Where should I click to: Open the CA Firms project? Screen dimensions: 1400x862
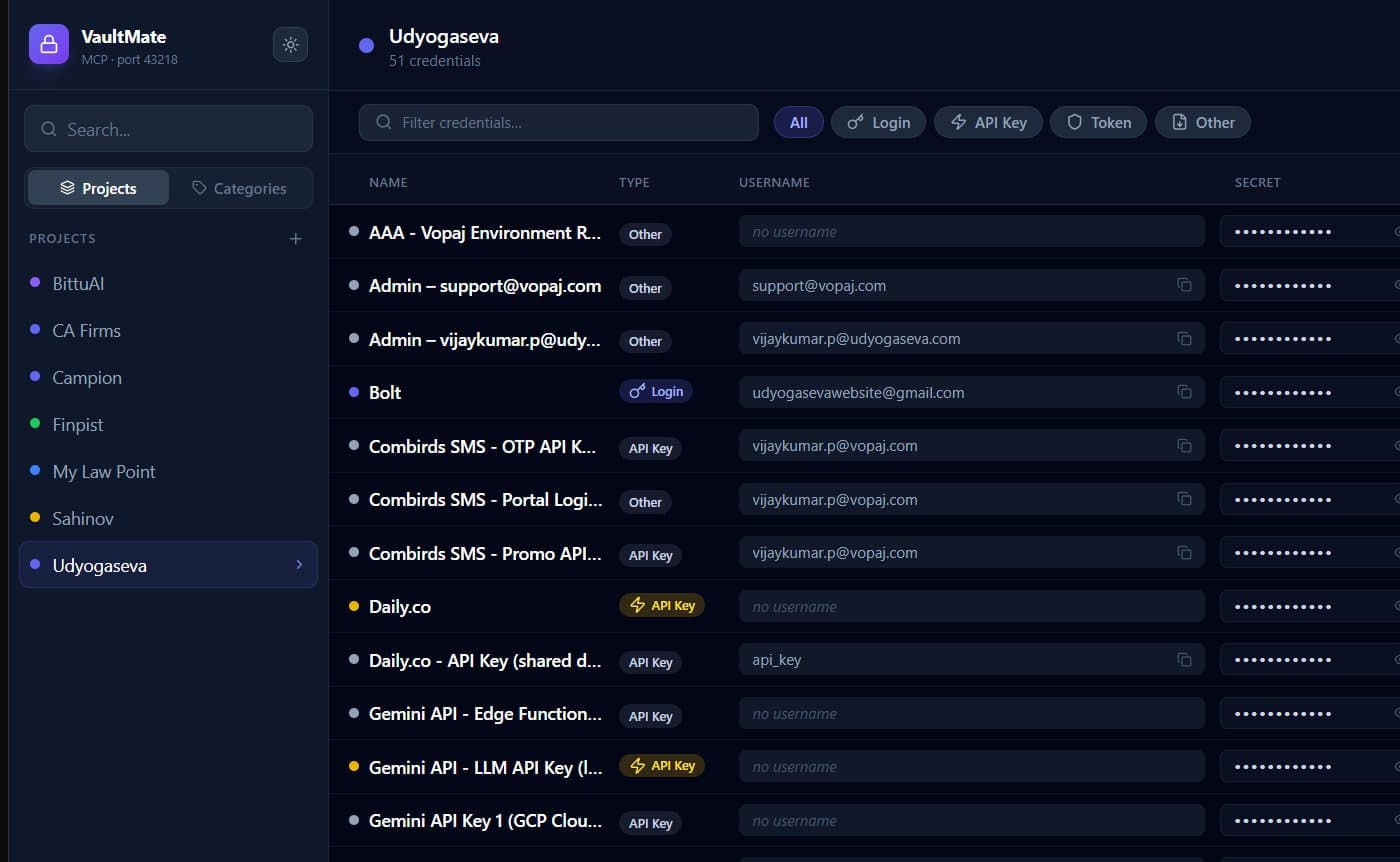[168, 331]
